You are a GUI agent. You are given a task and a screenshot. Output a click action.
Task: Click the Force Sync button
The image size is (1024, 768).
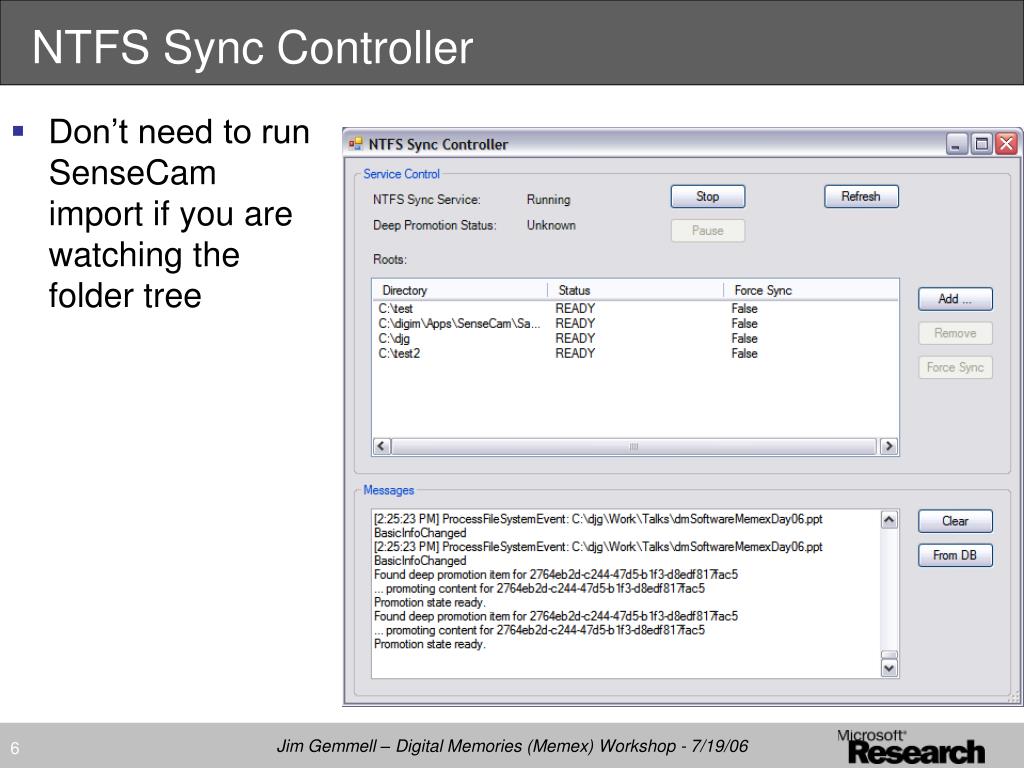955,367
